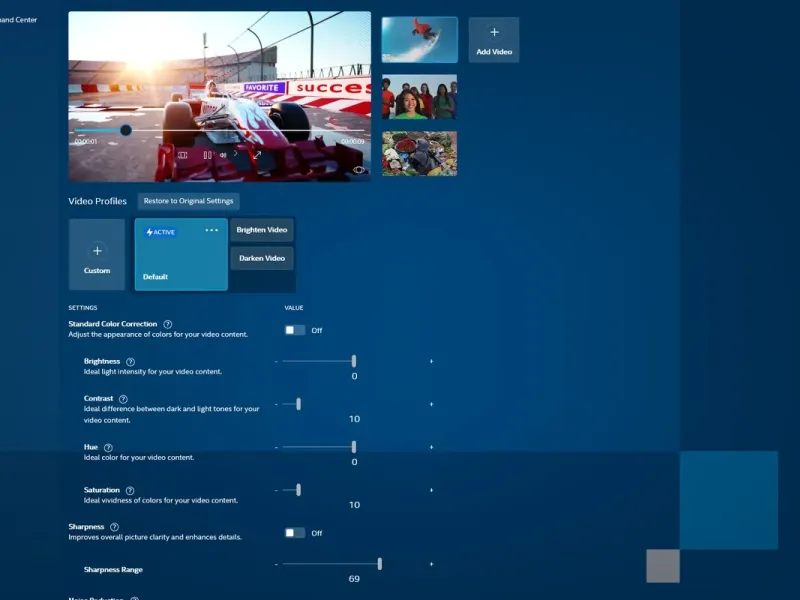This screenshot has width=800, height=600.
Task: Click the chevron arrow beside volume icon
Action: point(235,153)
